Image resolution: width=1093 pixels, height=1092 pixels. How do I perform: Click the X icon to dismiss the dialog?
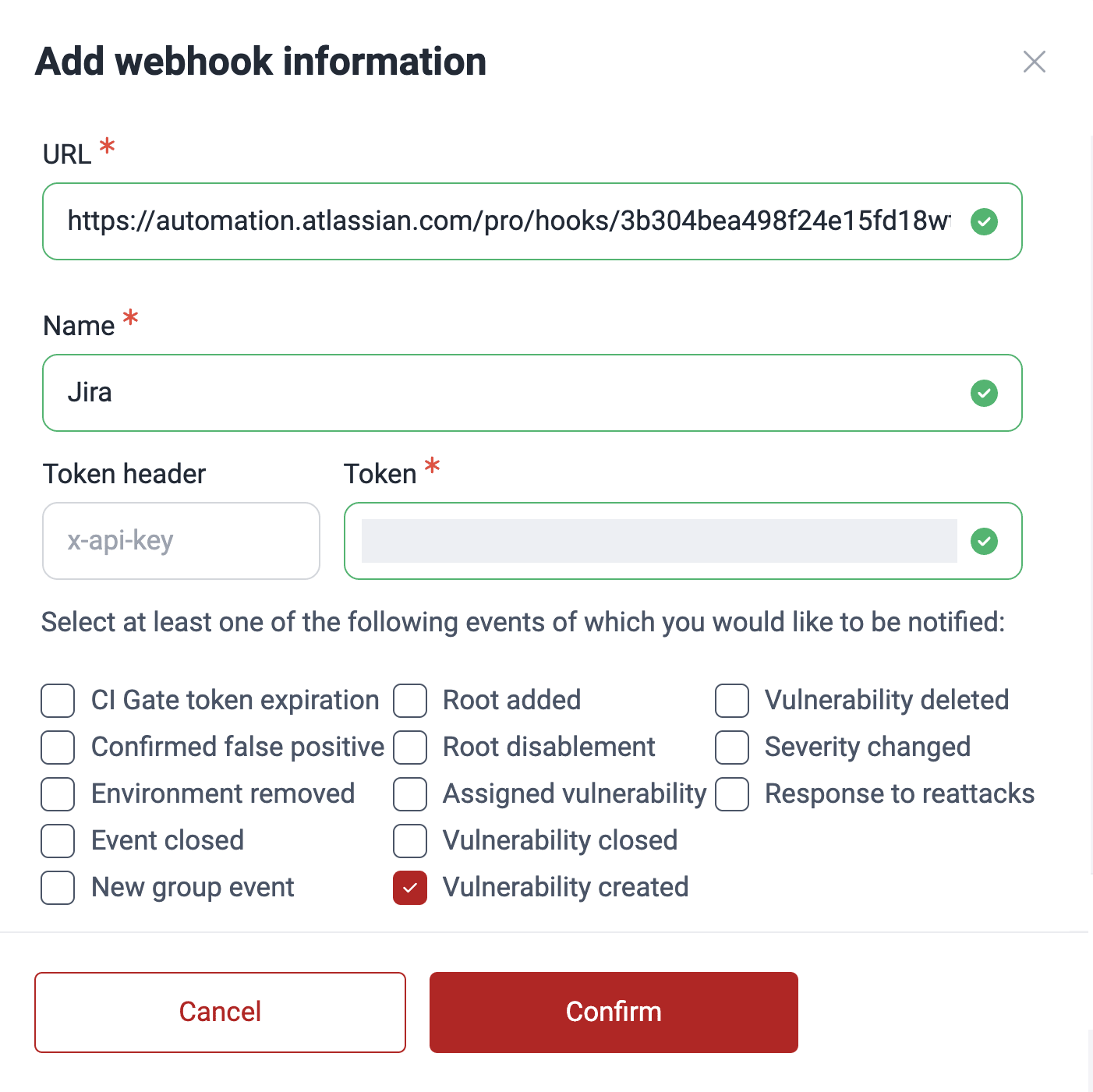[1034, 61]
